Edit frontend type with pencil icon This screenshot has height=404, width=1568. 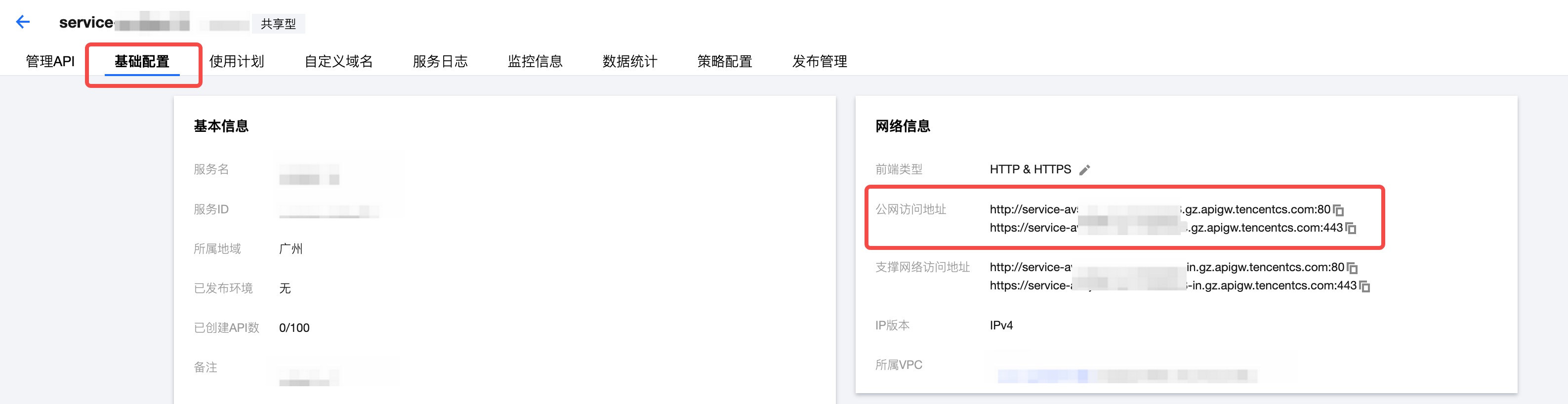point(1084,170)
